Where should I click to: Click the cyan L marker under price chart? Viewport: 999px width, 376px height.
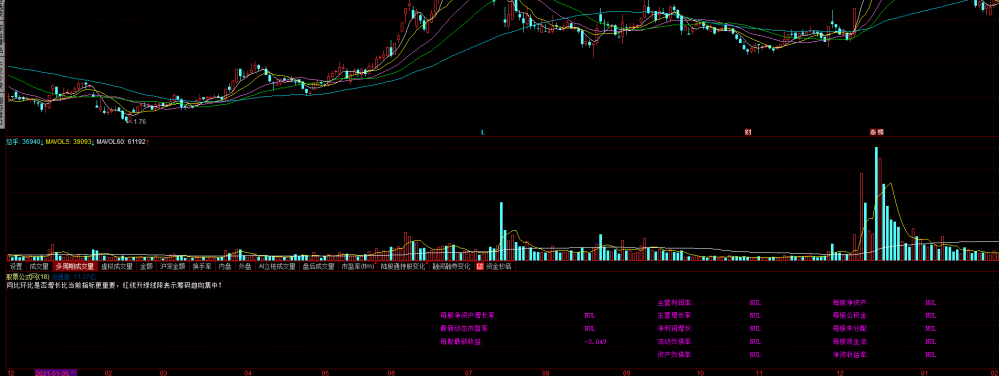(x=483, y=133)
